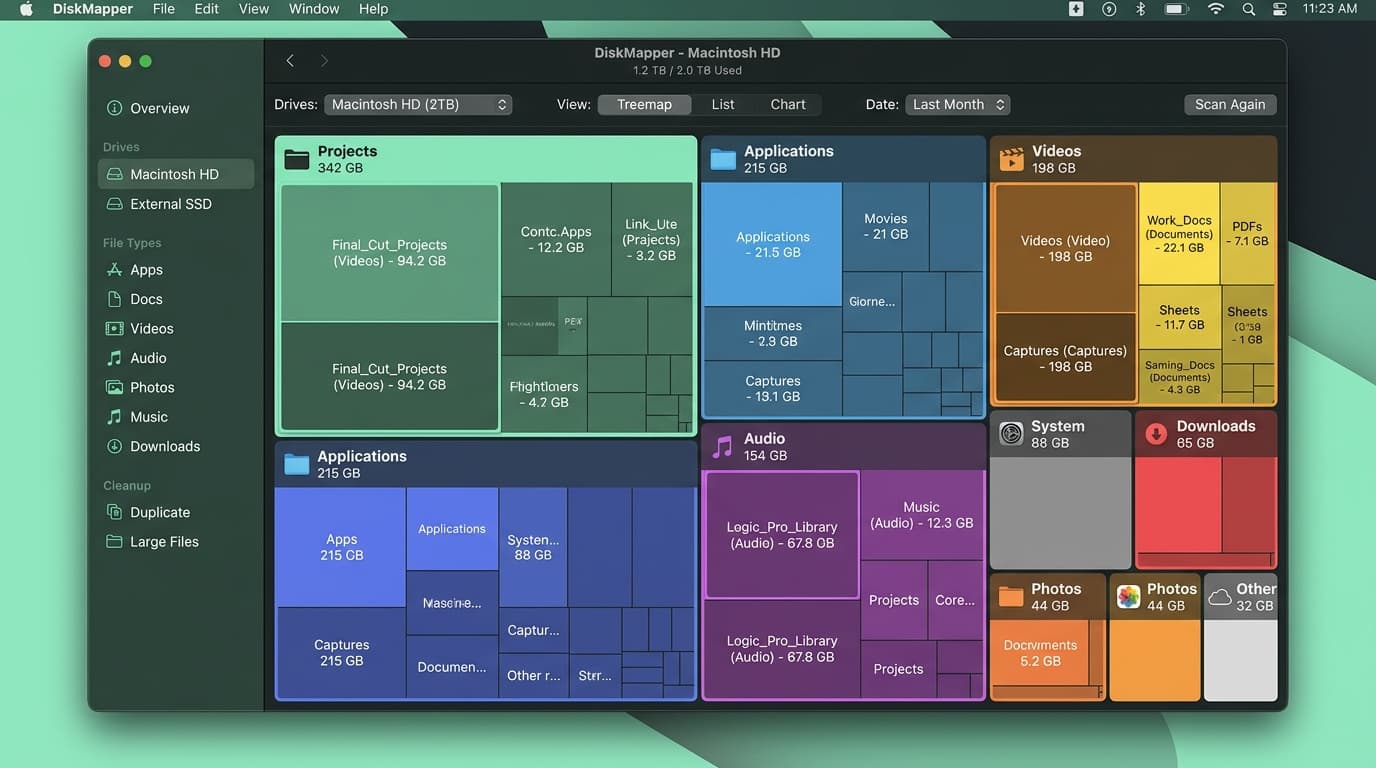Open the File menu
1376x768 pixels.
click(x=164, y=9)
